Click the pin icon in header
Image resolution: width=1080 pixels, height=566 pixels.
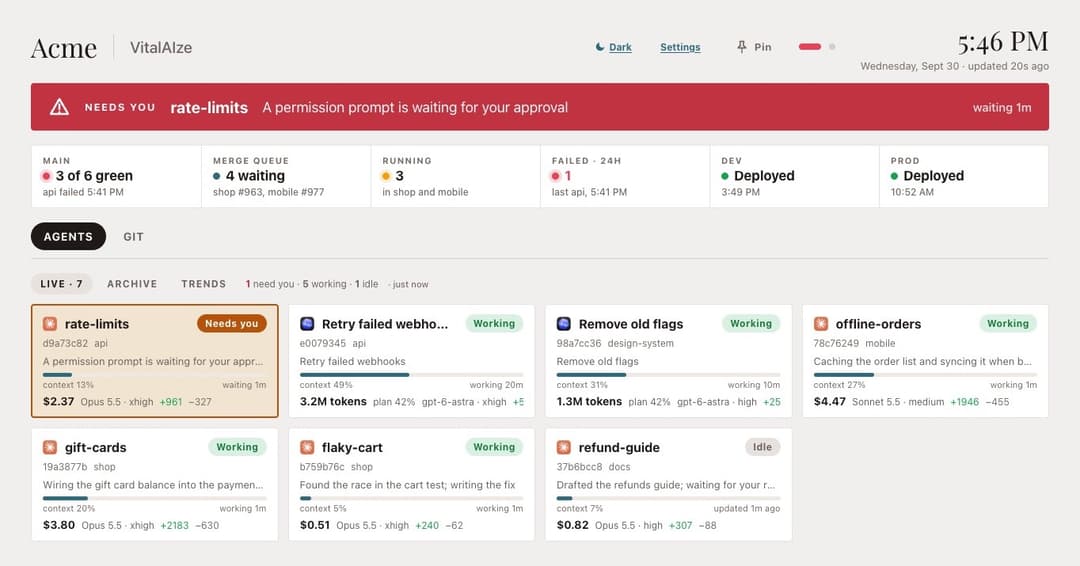pyautogui.click(x=741, y=47)
